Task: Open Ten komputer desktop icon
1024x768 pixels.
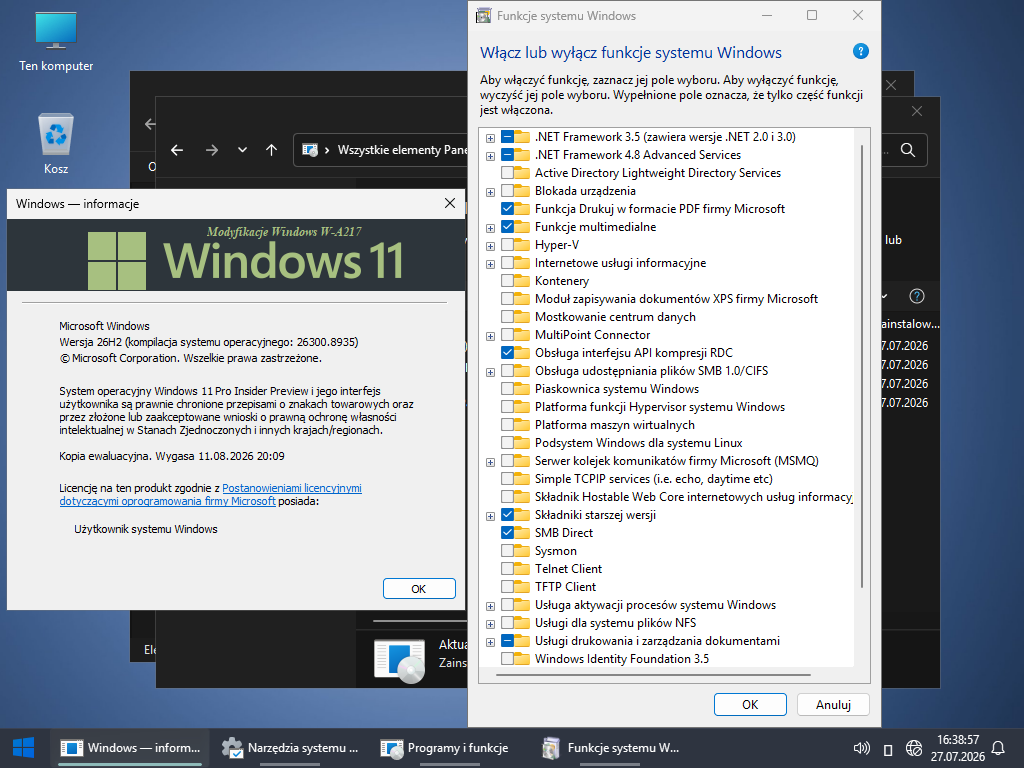Action: [56, 41]
